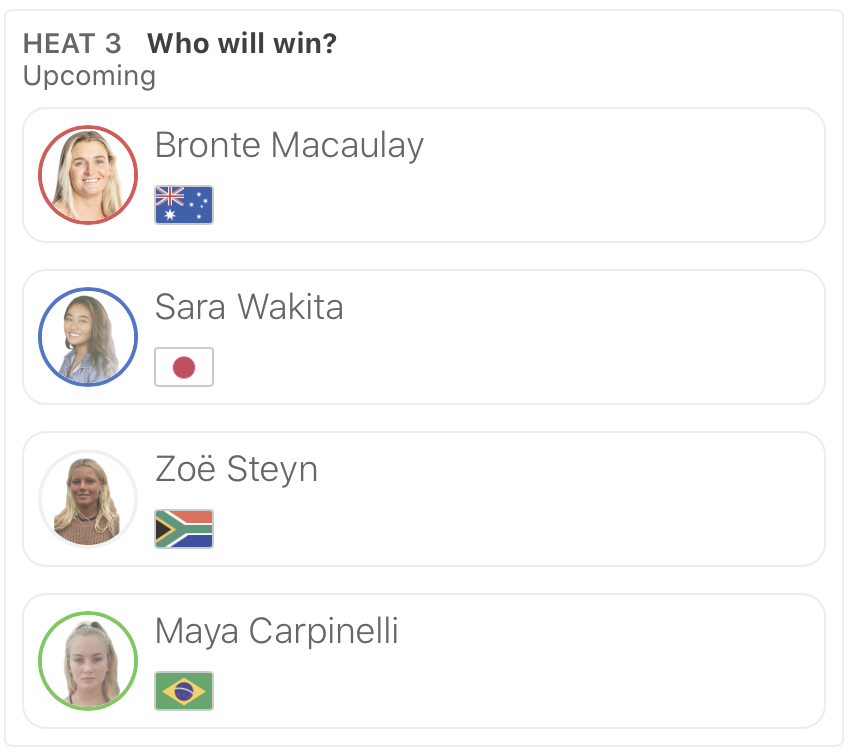
Task: Click Sara Wakita's profile photo
Action: click(88, 337)
